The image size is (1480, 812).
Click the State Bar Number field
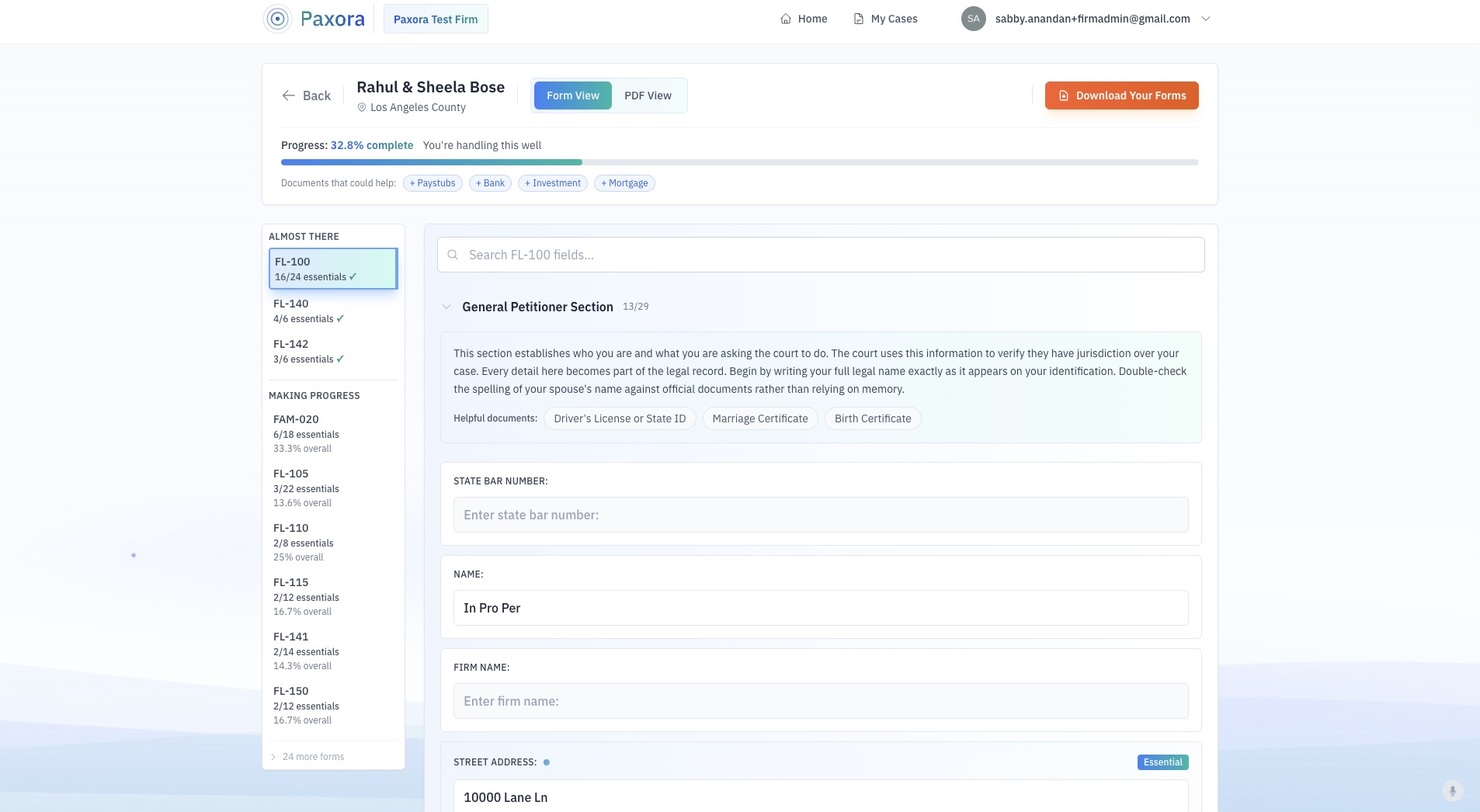pos(820,515)
